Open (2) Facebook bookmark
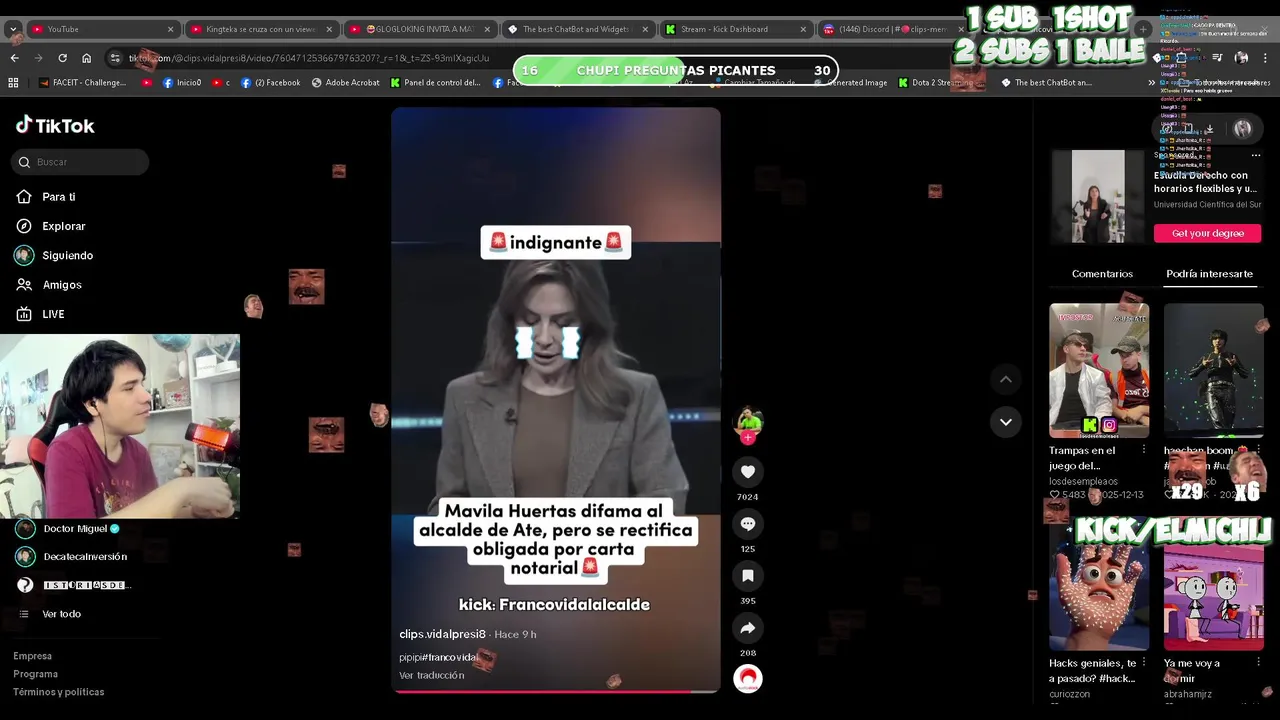The width and height of the screenshot is (1280, 720). point(270,83)
